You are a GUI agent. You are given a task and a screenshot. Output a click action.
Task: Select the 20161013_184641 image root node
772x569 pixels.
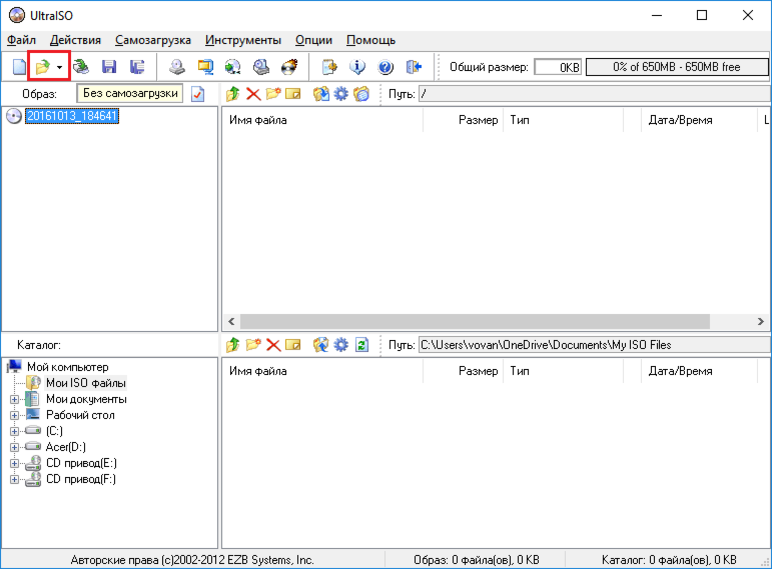pyautogui.click(x=72, y=116)
